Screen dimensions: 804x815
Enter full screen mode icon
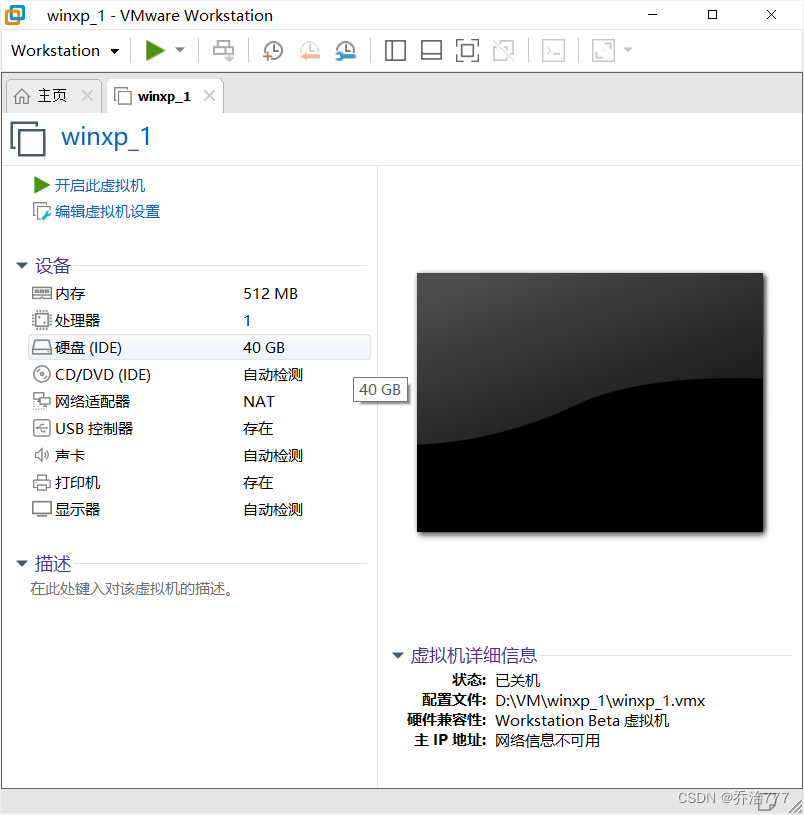[x=467, y=50]
